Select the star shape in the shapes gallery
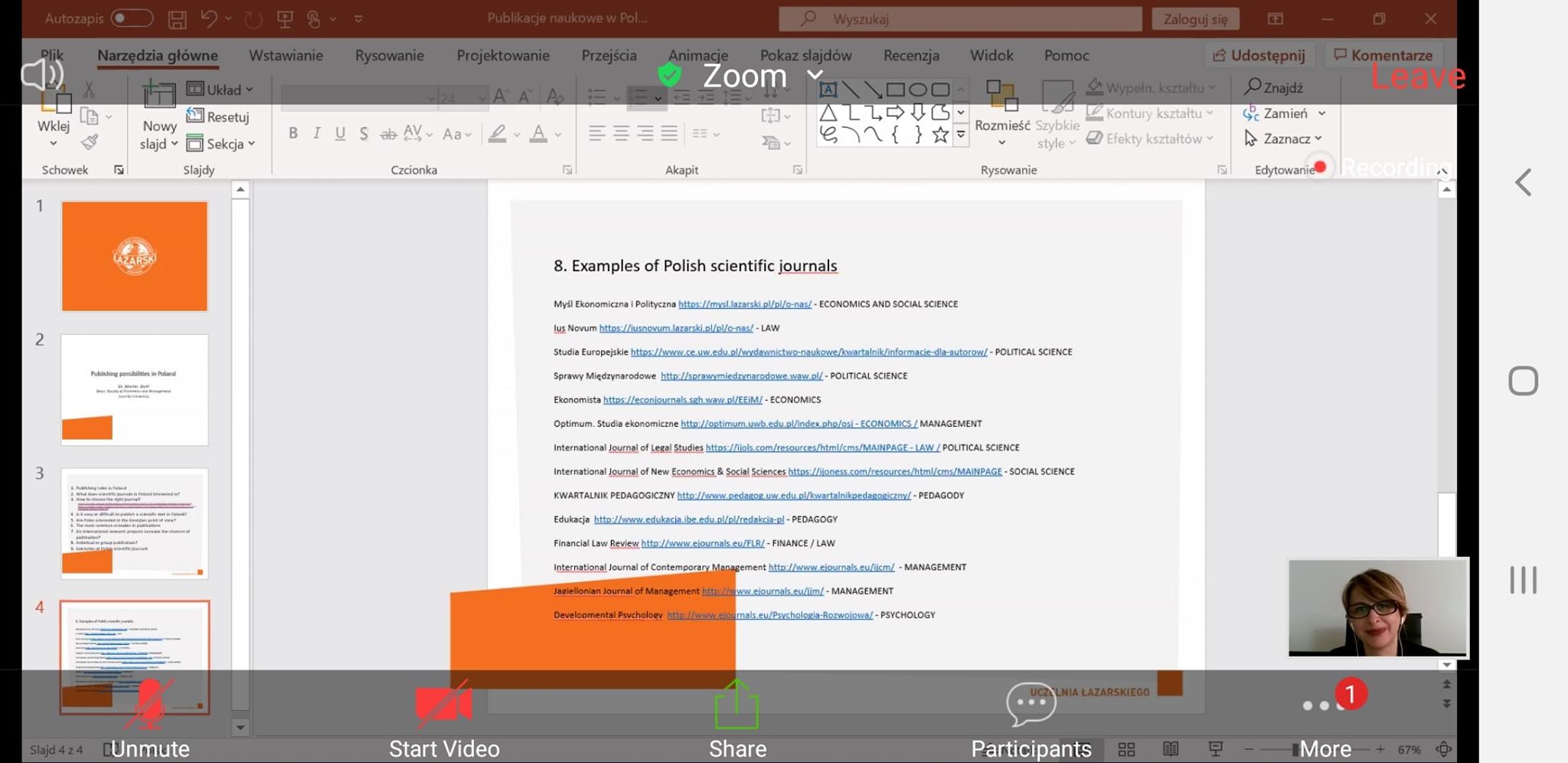The image size is (1568, 763). click(x=940, y=136)
